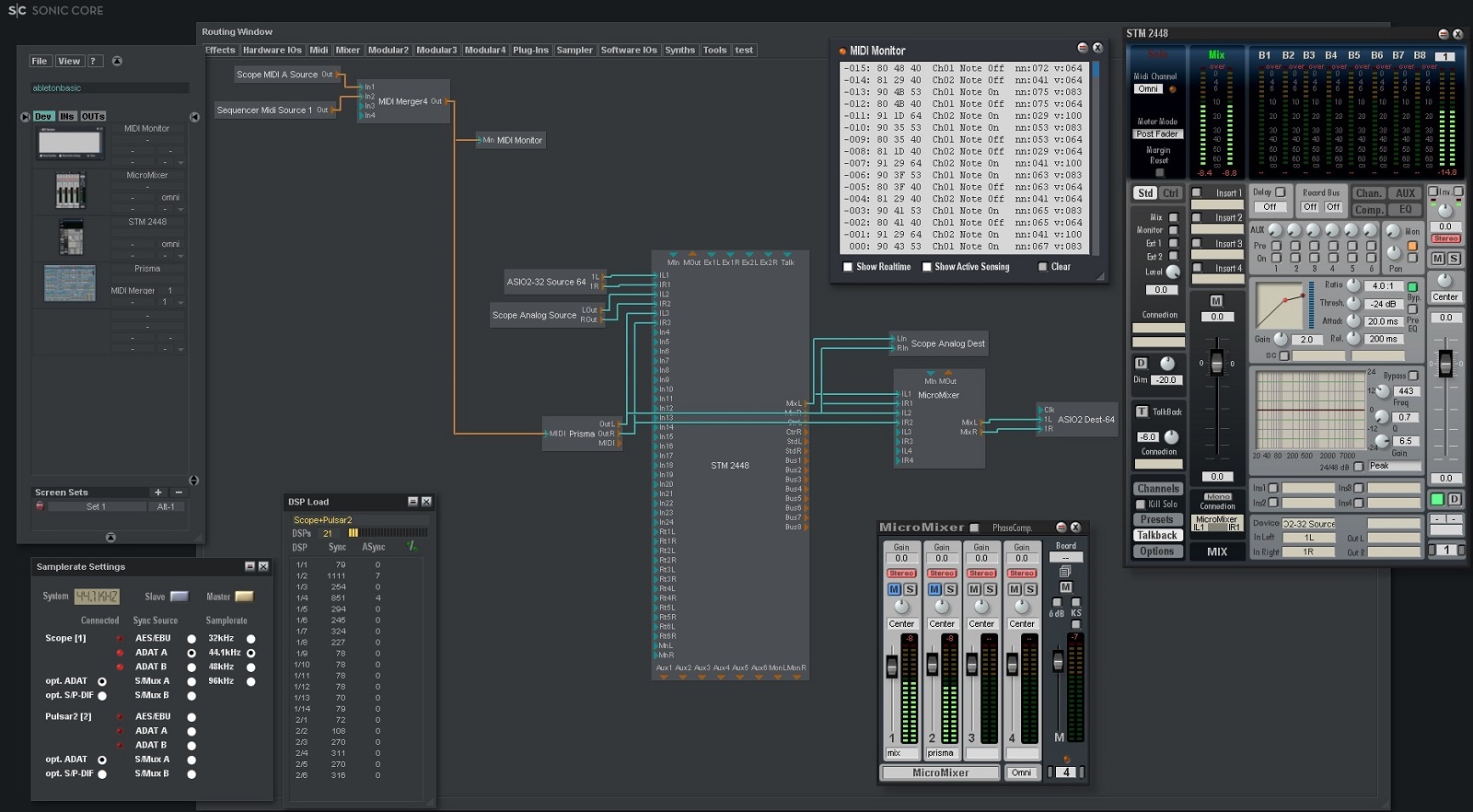Open the Synths tab in Routing Window
Screen dimensions: 1473x812
coord(680,50)
